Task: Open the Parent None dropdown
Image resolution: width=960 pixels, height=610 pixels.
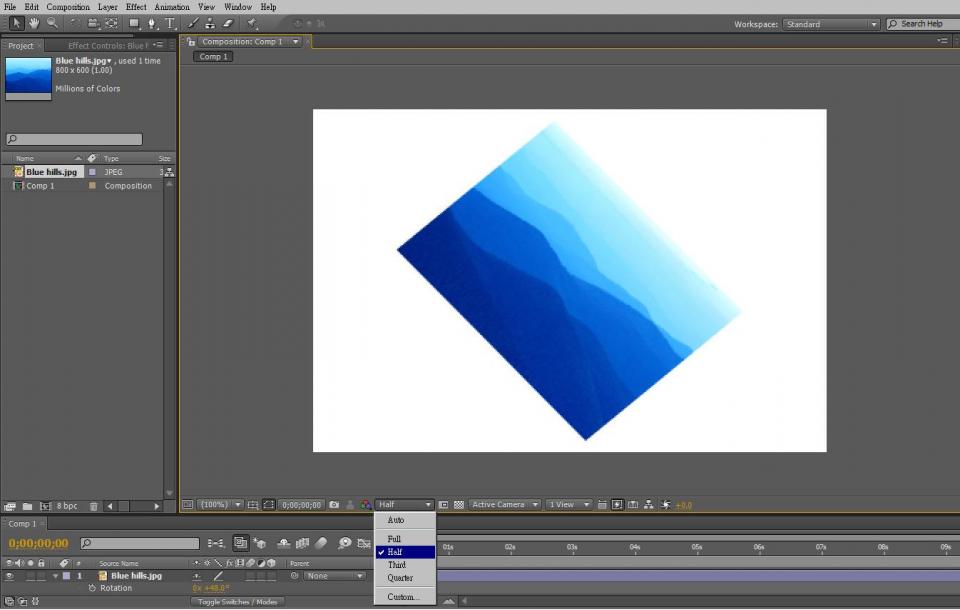Action: (x=334, y=576)
